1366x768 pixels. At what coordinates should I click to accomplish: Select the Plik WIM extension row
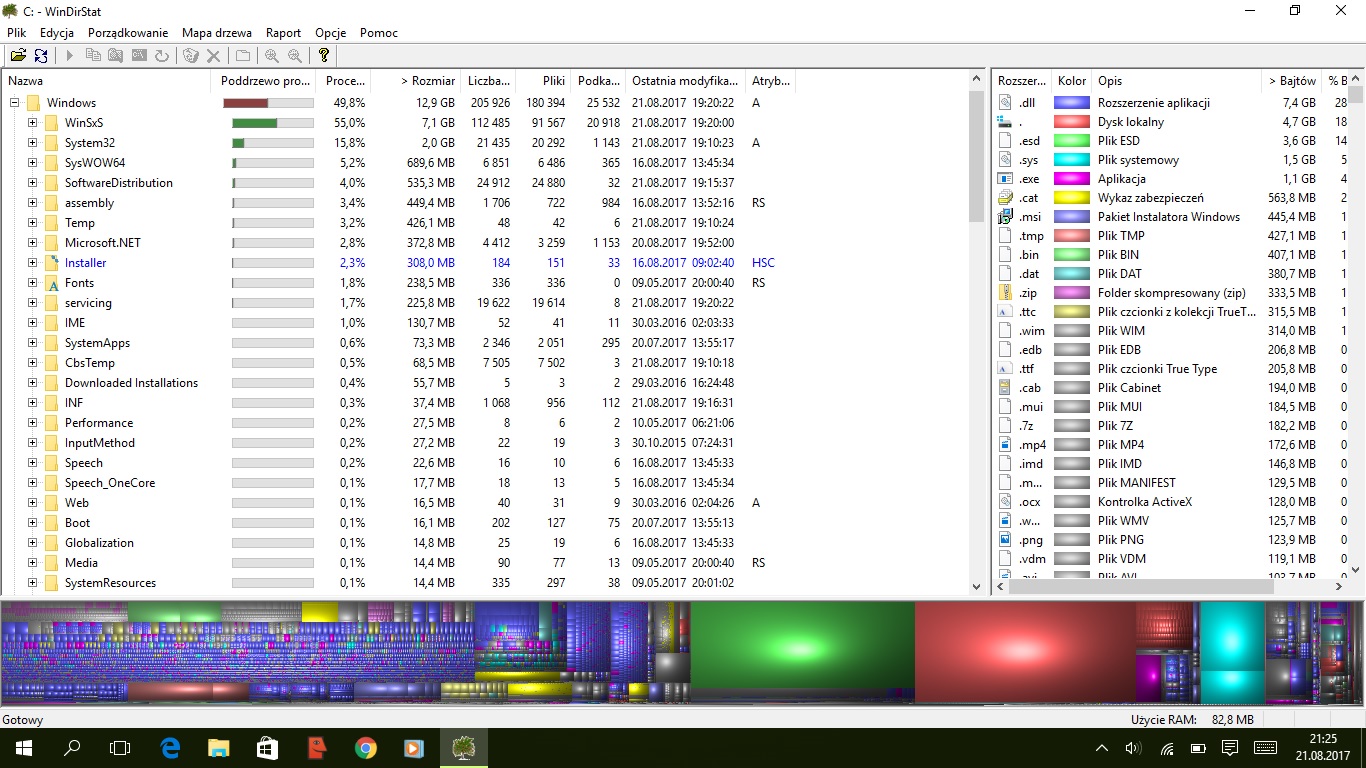[1171, 330]
